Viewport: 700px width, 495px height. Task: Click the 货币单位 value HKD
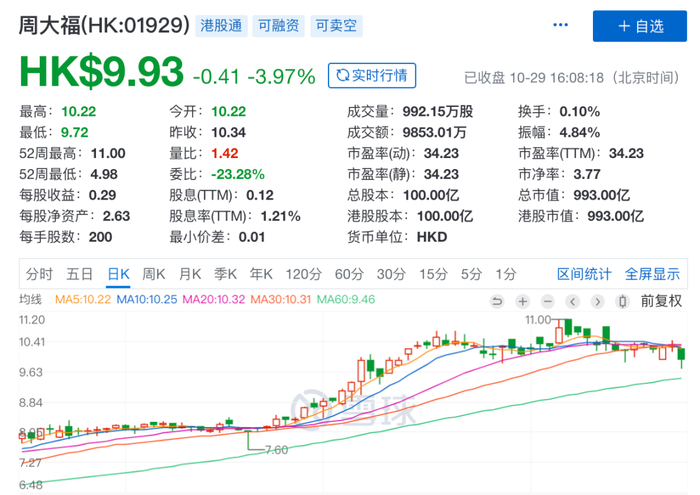coord(432,237)
